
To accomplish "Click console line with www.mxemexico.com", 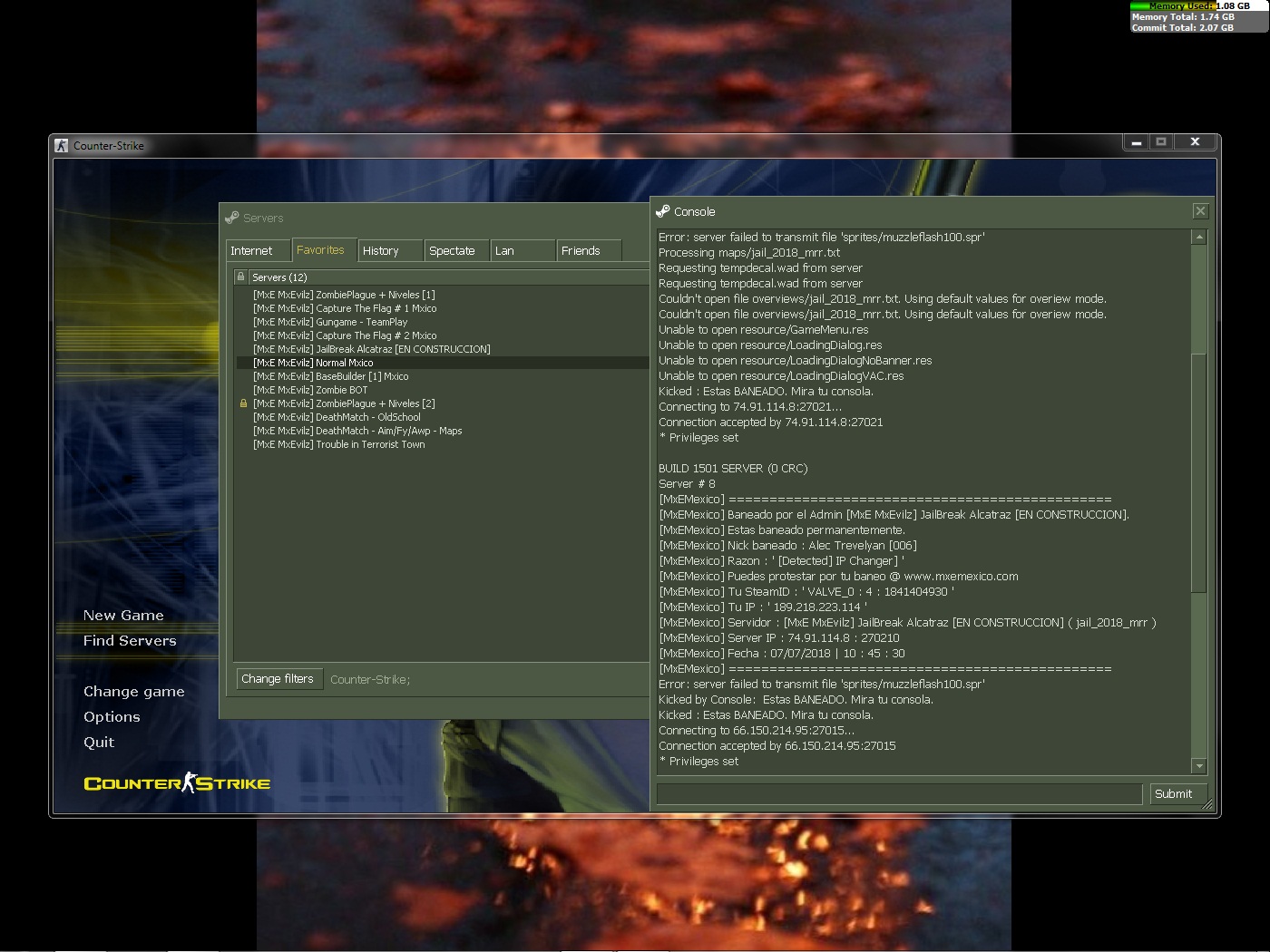I will click(x=838, y=576).
